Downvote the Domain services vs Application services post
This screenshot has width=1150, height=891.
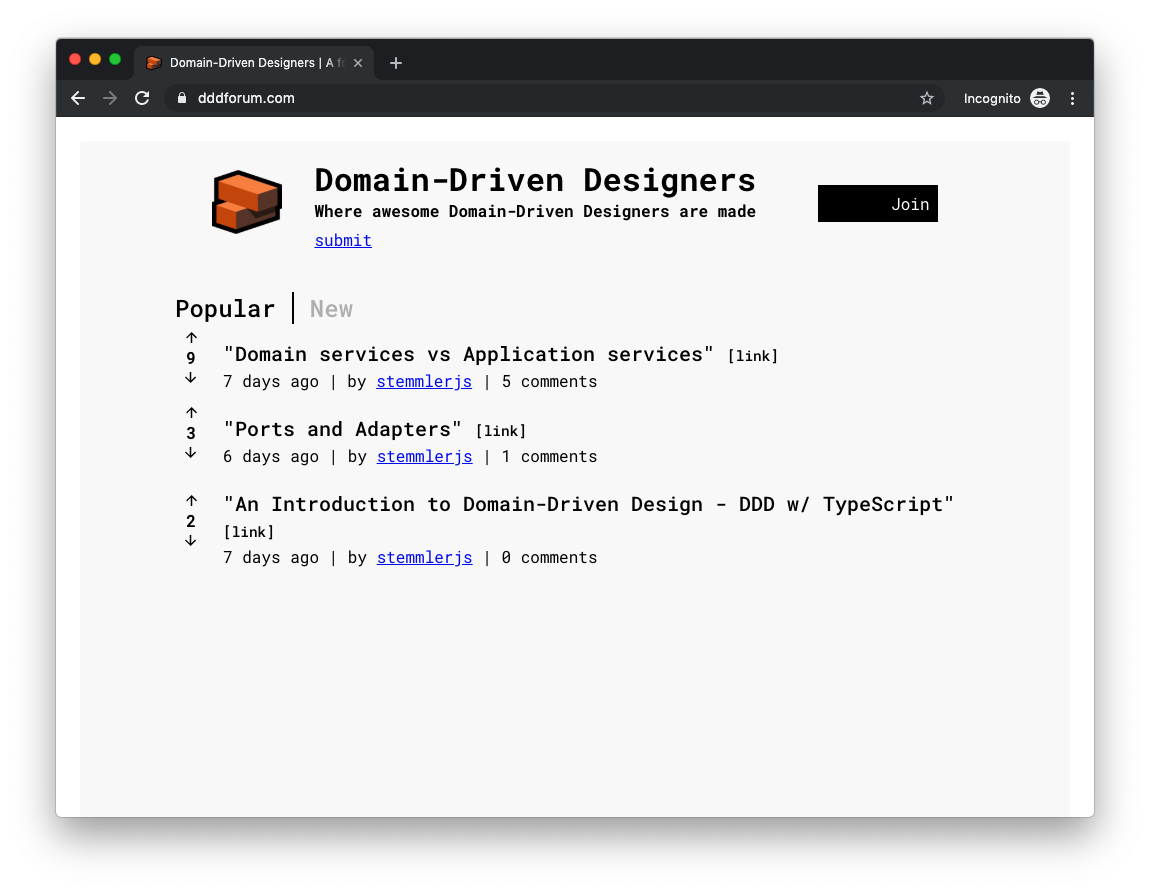(x=191, y=378)
